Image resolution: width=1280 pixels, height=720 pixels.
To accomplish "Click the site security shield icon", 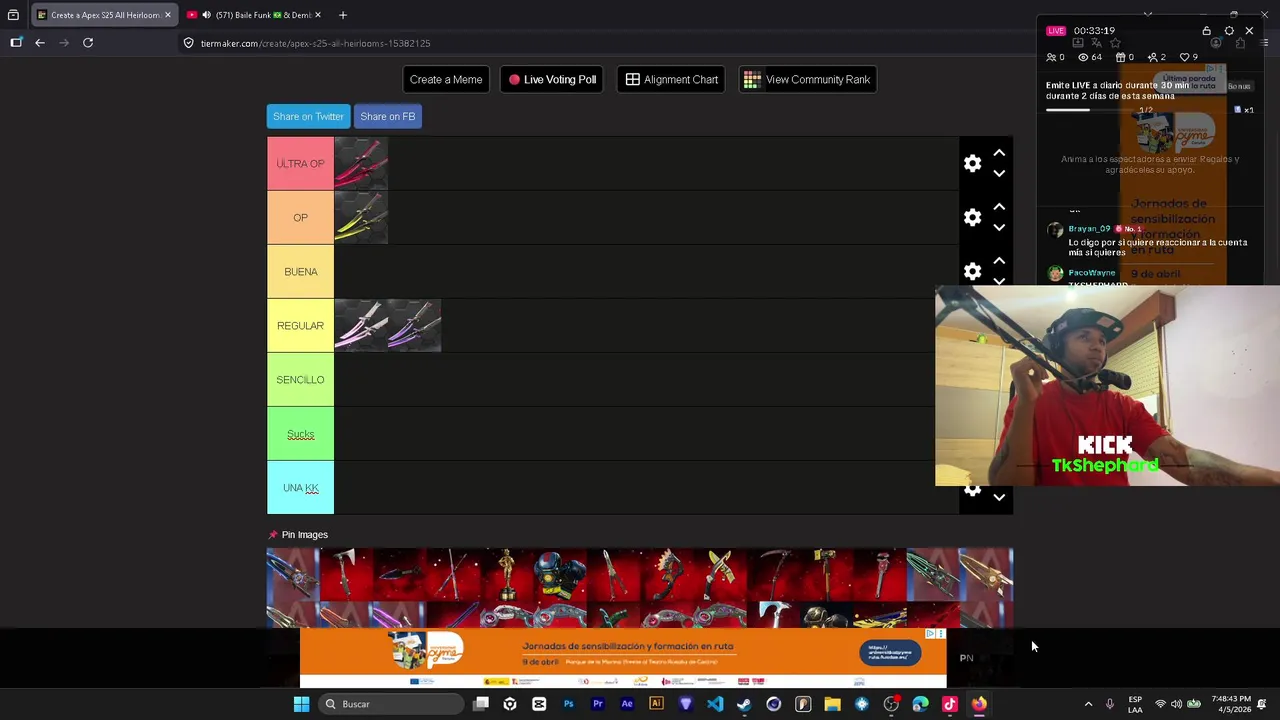I will [x=188, y=43].
